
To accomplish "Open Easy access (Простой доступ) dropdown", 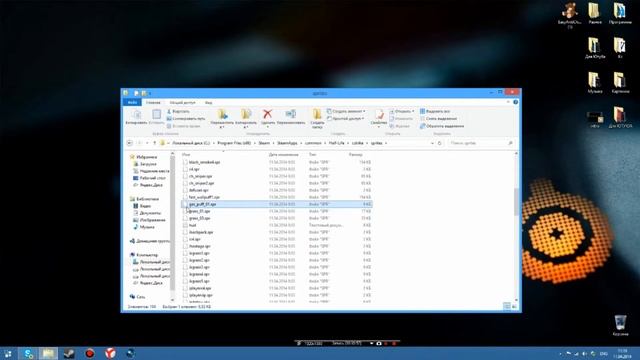I will click(x=345, y=118).
